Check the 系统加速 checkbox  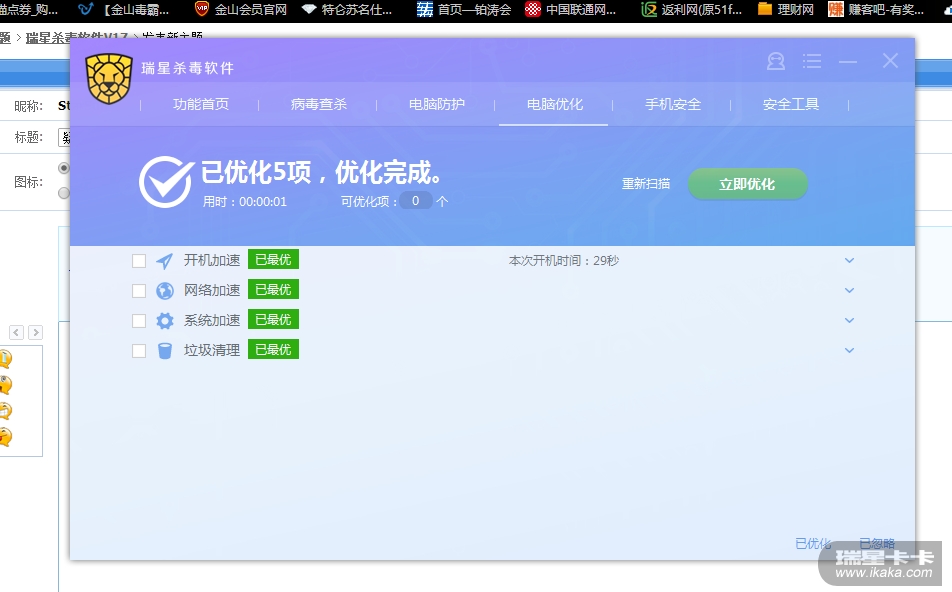139,321
